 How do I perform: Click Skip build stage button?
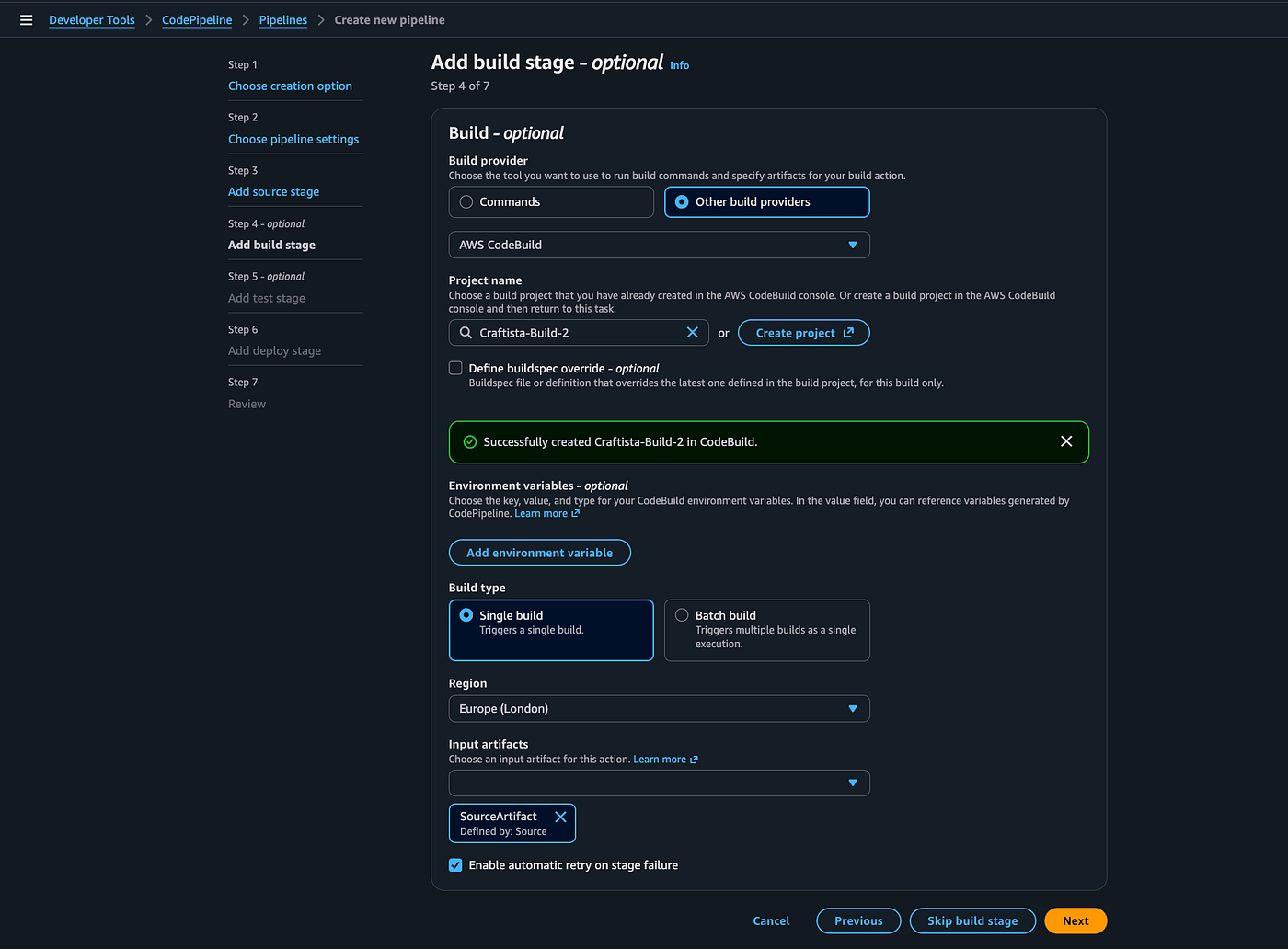(x=972, y=921)
